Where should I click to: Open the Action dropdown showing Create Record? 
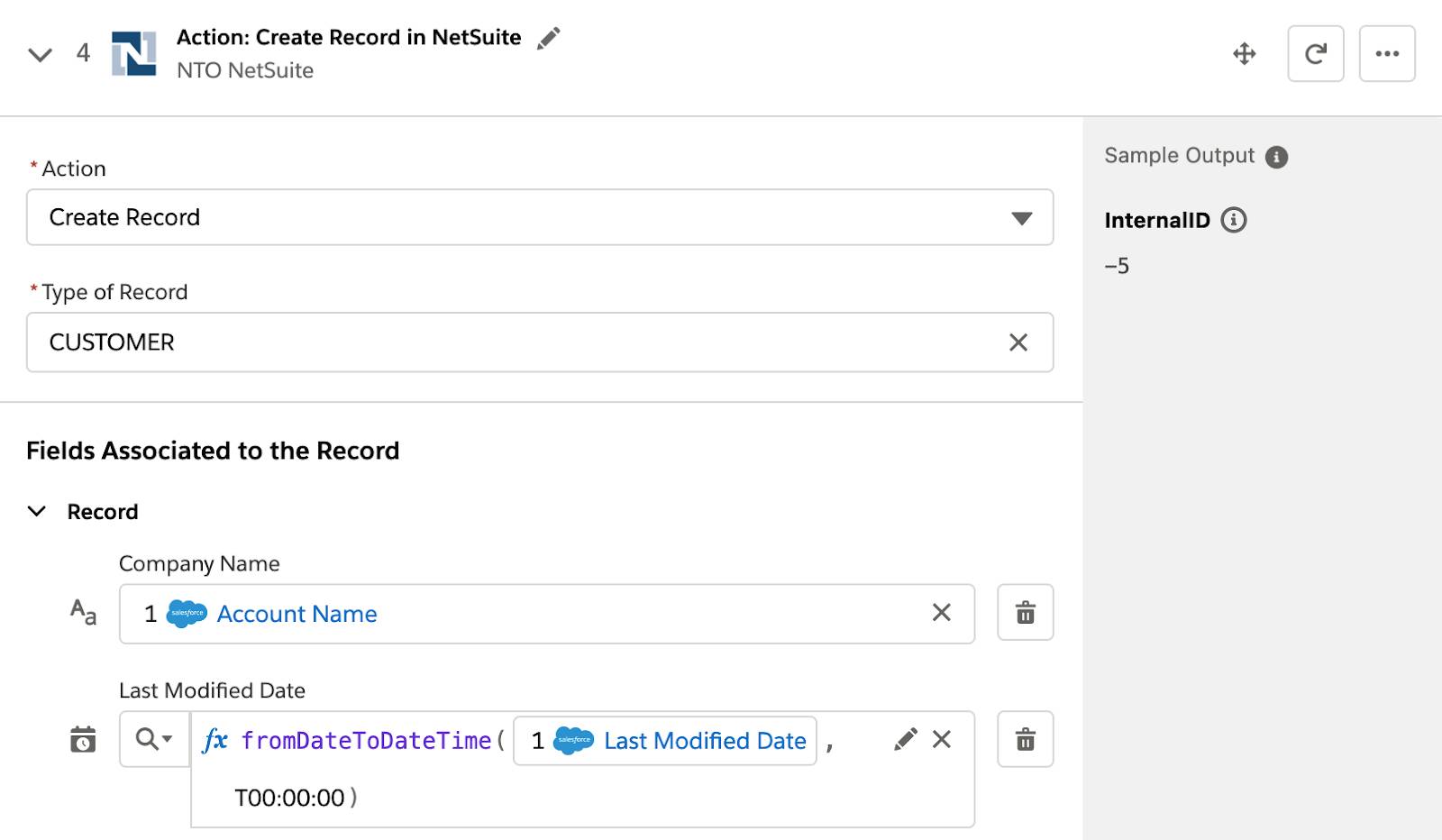(x=540, y=217)
